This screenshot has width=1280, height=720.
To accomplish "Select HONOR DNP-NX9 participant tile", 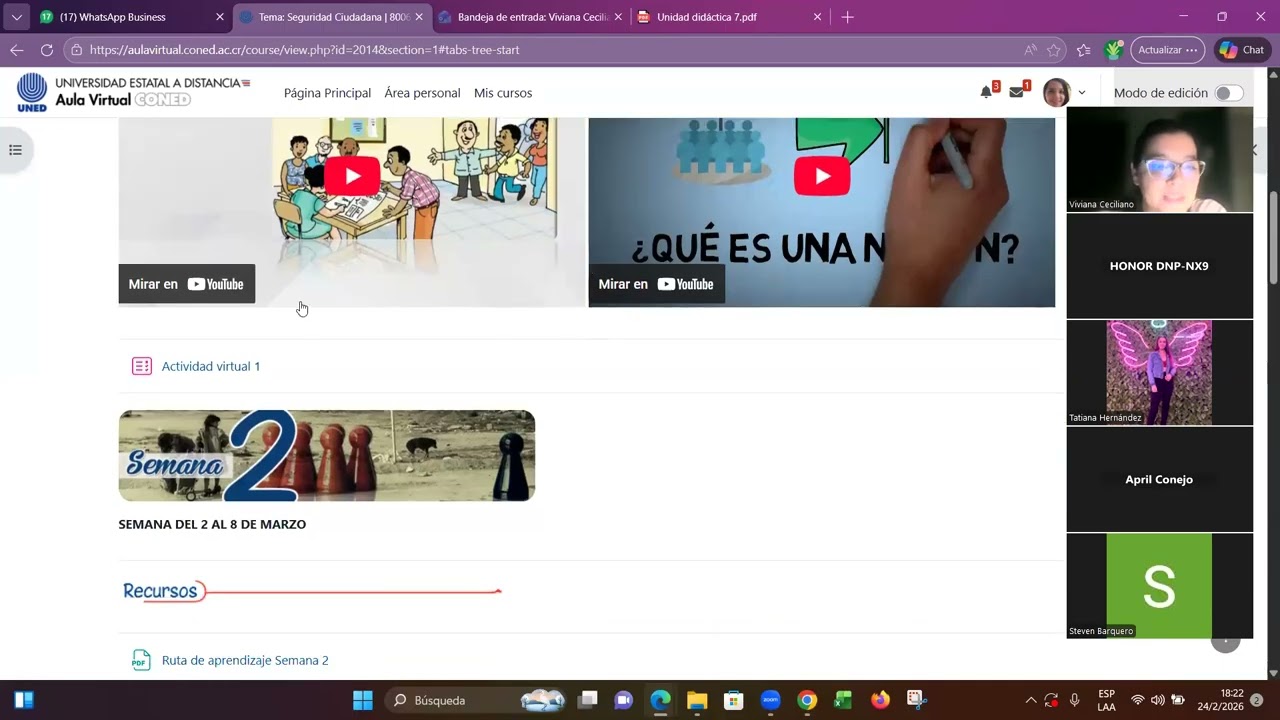I will tap(1160, 266).
